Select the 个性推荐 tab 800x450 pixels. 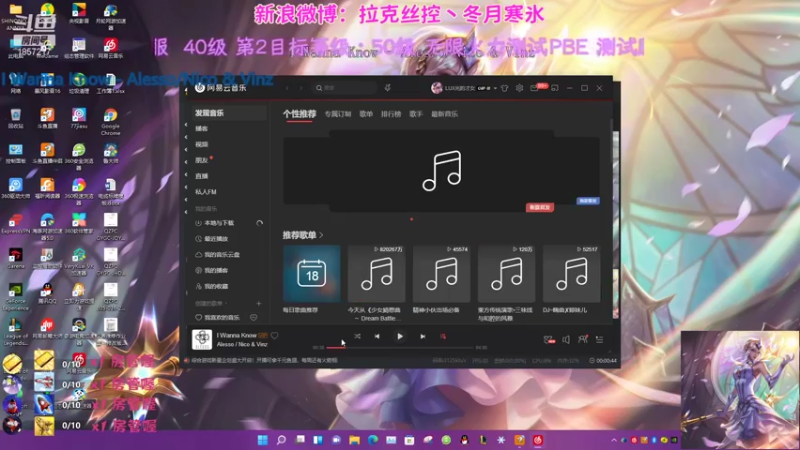(x=299, y=114)
